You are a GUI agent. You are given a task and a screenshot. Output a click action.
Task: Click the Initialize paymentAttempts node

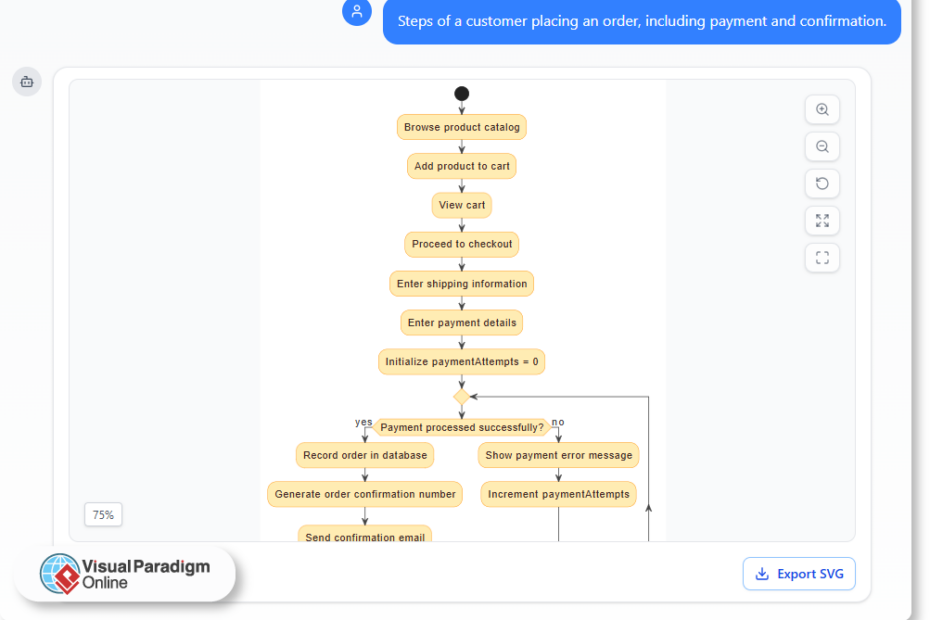(x=461, y=361)
